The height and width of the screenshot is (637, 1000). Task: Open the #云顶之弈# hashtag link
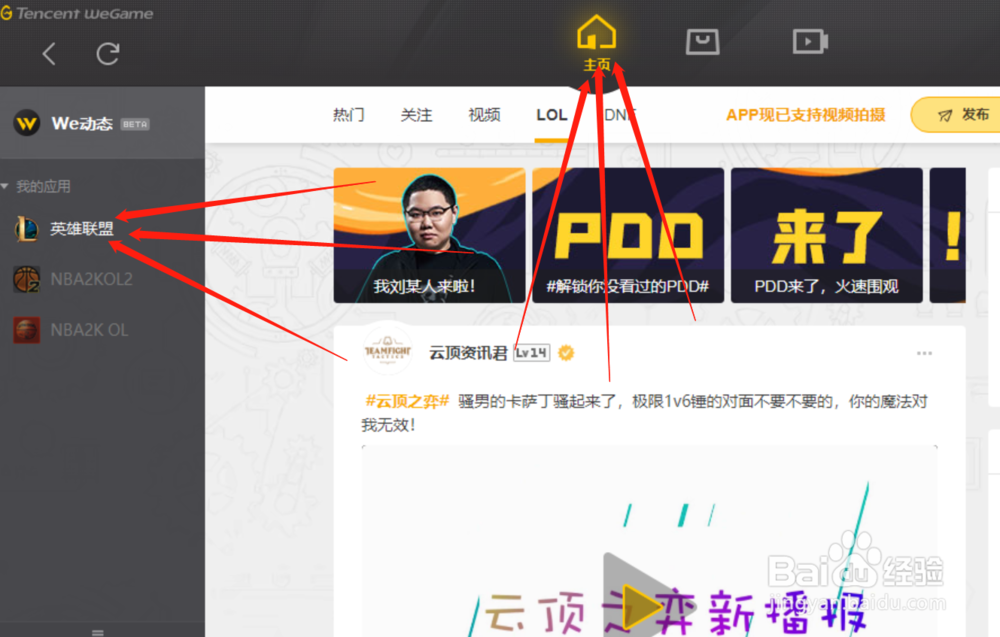point(407,401)
